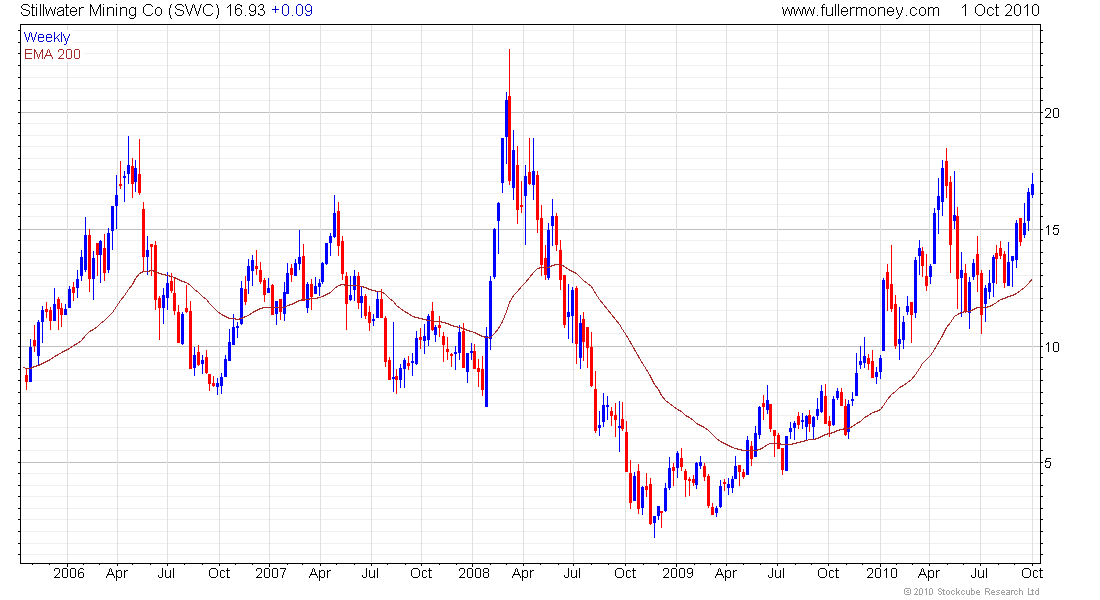Click the 2006 year axis label
Image resolution: width=1100 pixels, height=600 pixels.
68,573
